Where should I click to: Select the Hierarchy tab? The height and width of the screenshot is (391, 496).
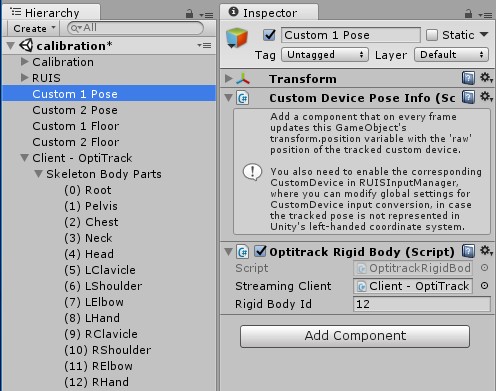click(x=51, y=13)
